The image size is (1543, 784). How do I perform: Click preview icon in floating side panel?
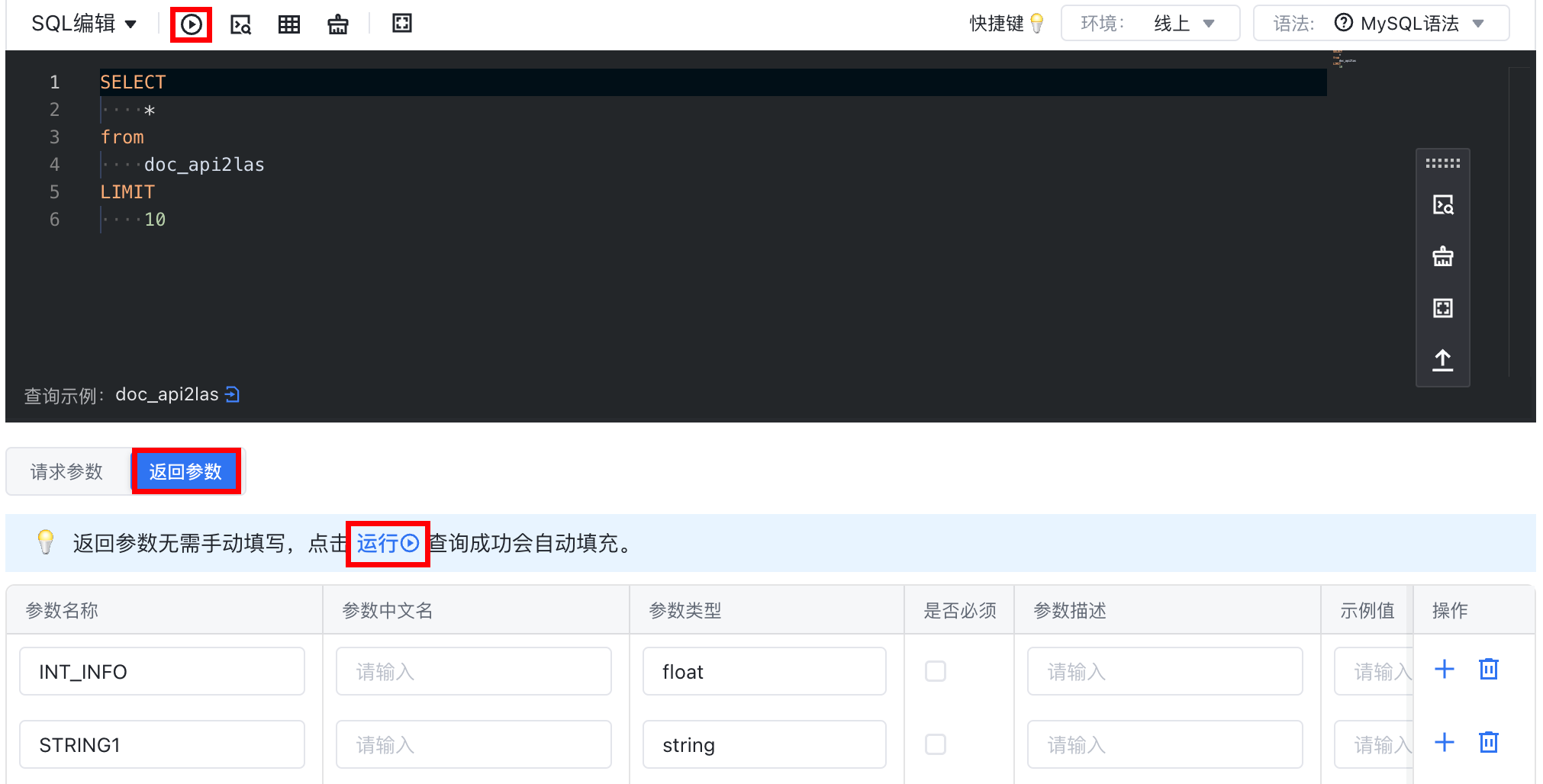point(1443,204)
